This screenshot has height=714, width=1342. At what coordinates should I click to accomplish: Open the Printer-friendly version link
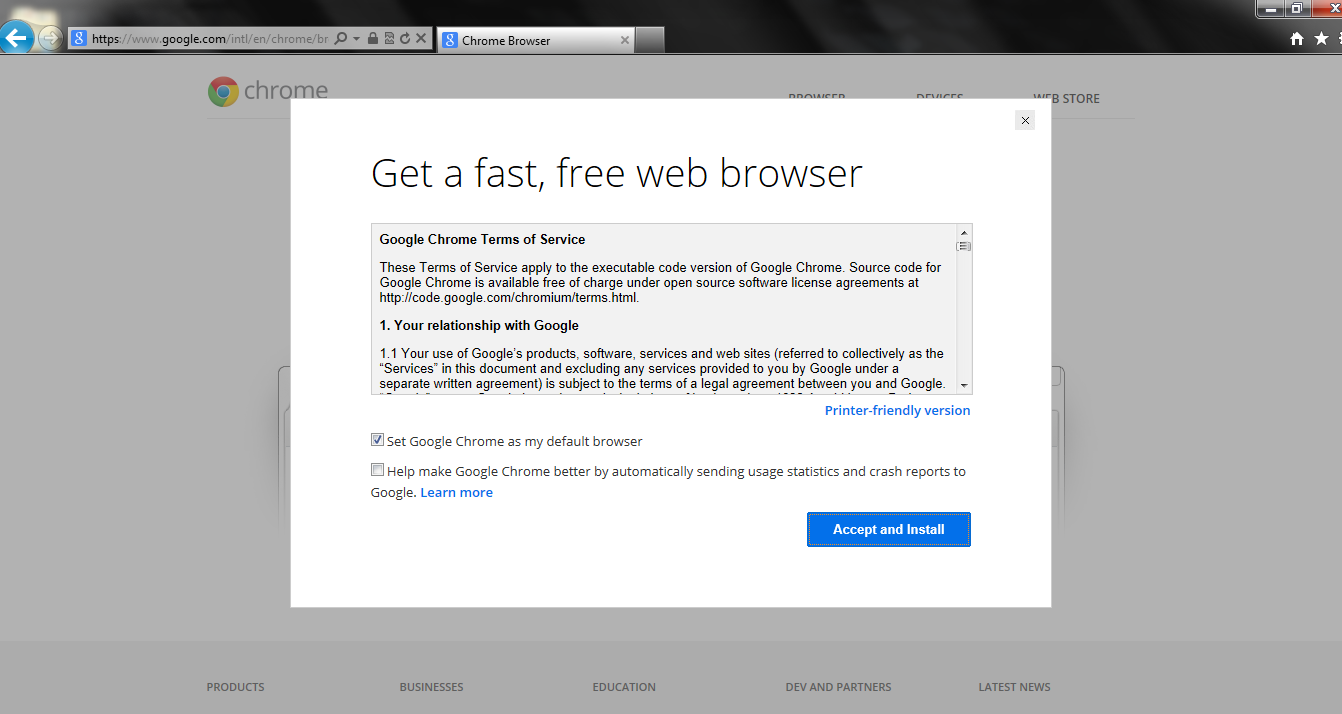coord(897,410)
